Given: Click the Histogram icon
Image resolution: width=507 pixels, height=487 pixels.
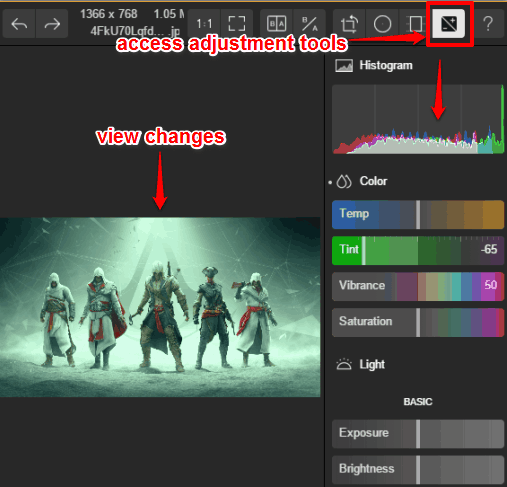Looking at the screenshot, I should (x=344, y=66).
